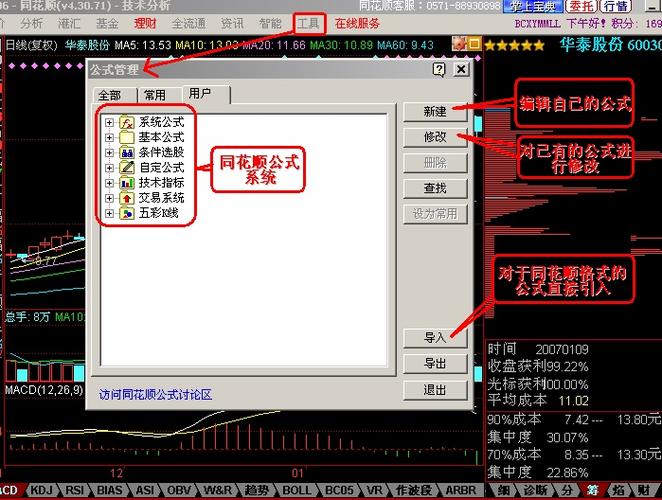The width and height of the screenshot is (662, 500).
Task: Select the 筹 tab in the right panel
Action: pos(593,490)
